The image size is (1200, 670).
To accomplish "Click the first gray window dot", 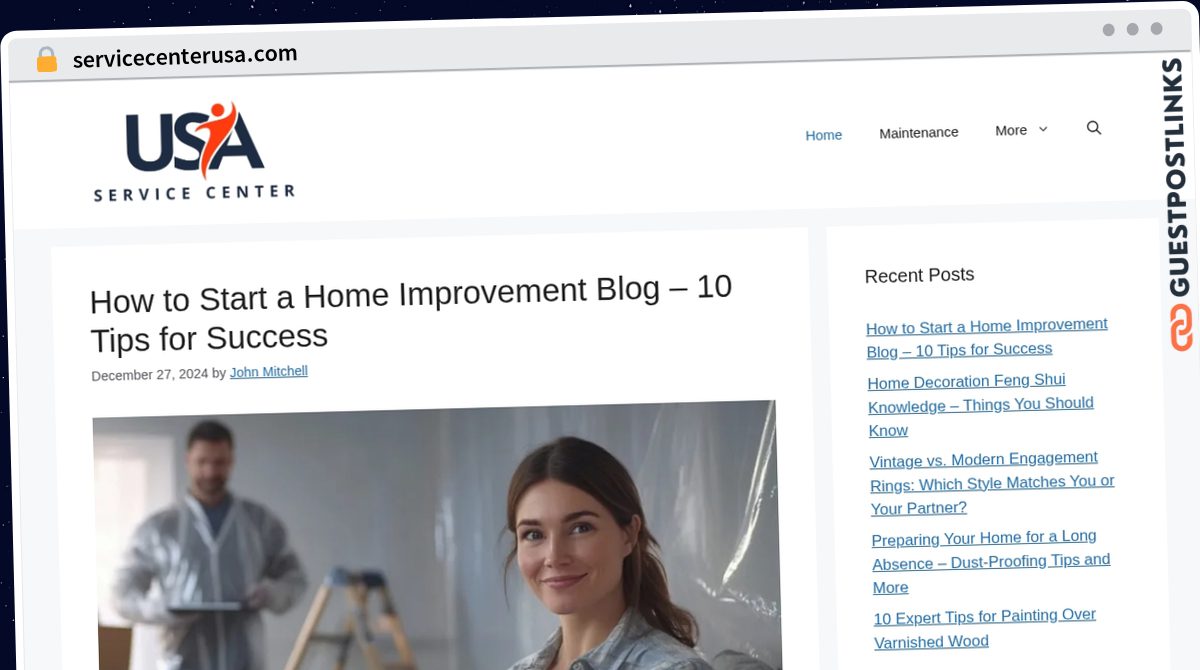I will point(1109,30).
